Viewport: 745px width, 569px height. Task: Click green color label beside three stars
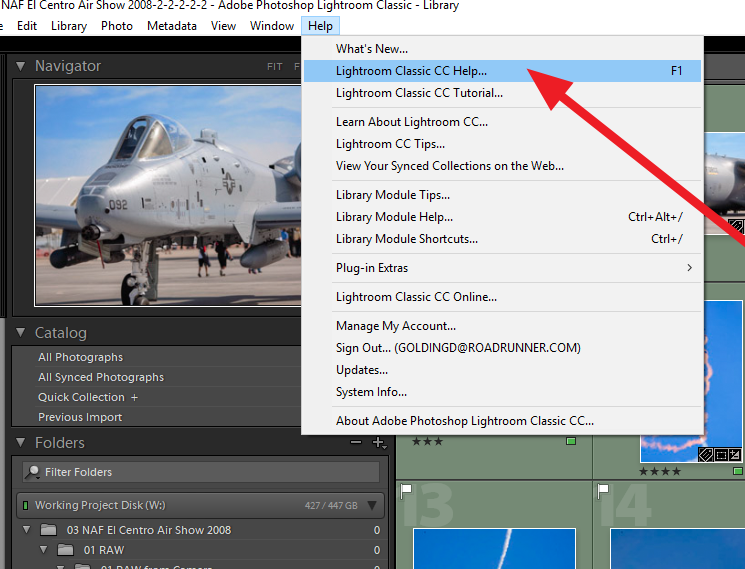[x=571, y=441]
